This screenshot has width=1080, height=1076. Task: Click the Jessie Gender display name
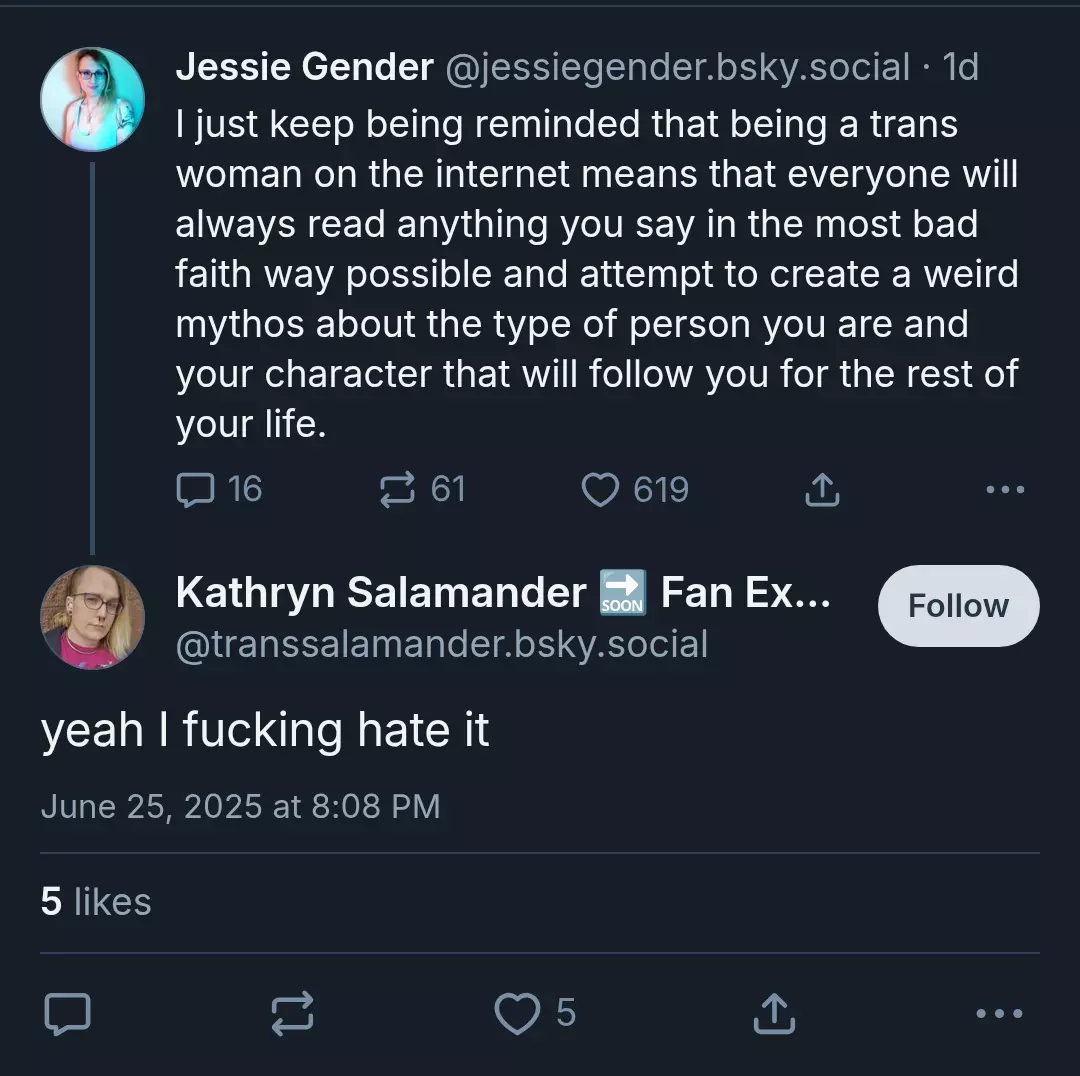[304, 67]
